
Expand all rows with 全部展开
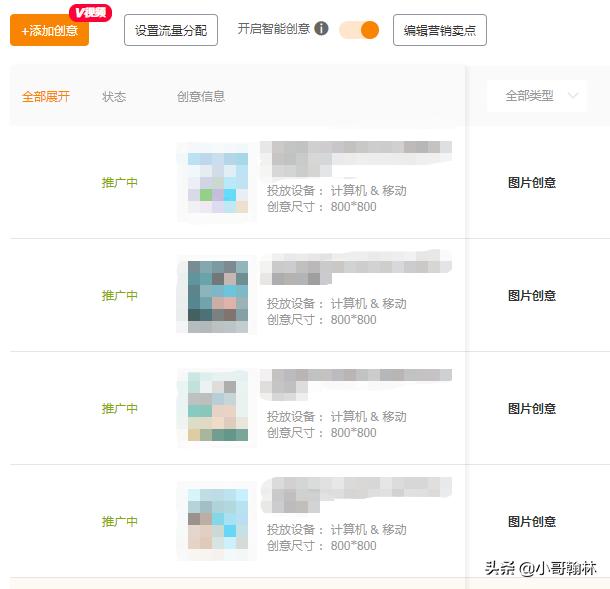click(46, 96)
